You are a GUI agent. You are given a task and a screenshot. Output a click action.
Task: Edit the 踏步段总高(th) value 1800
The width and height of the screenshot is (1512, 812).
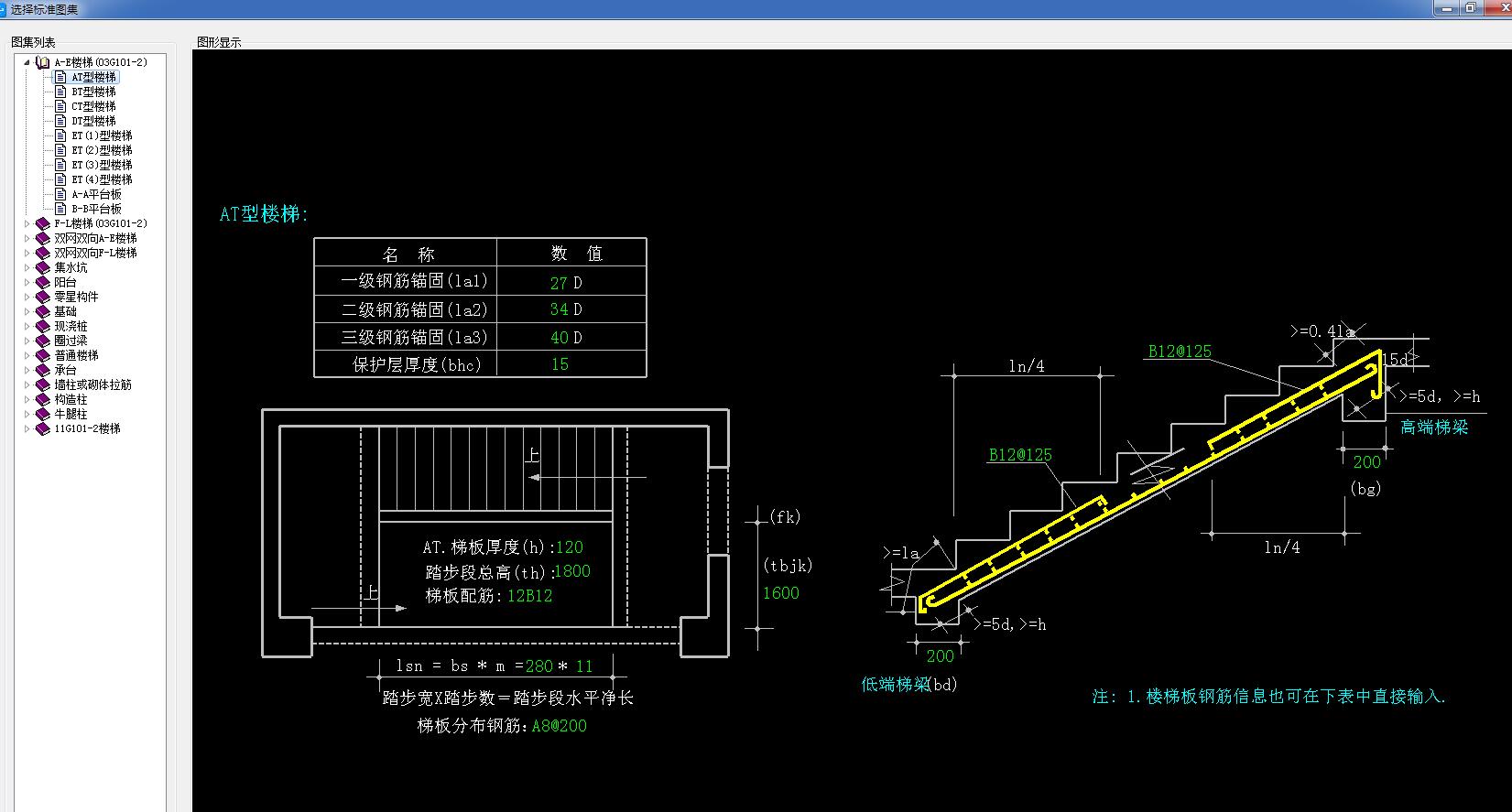[x=571, y=571]
